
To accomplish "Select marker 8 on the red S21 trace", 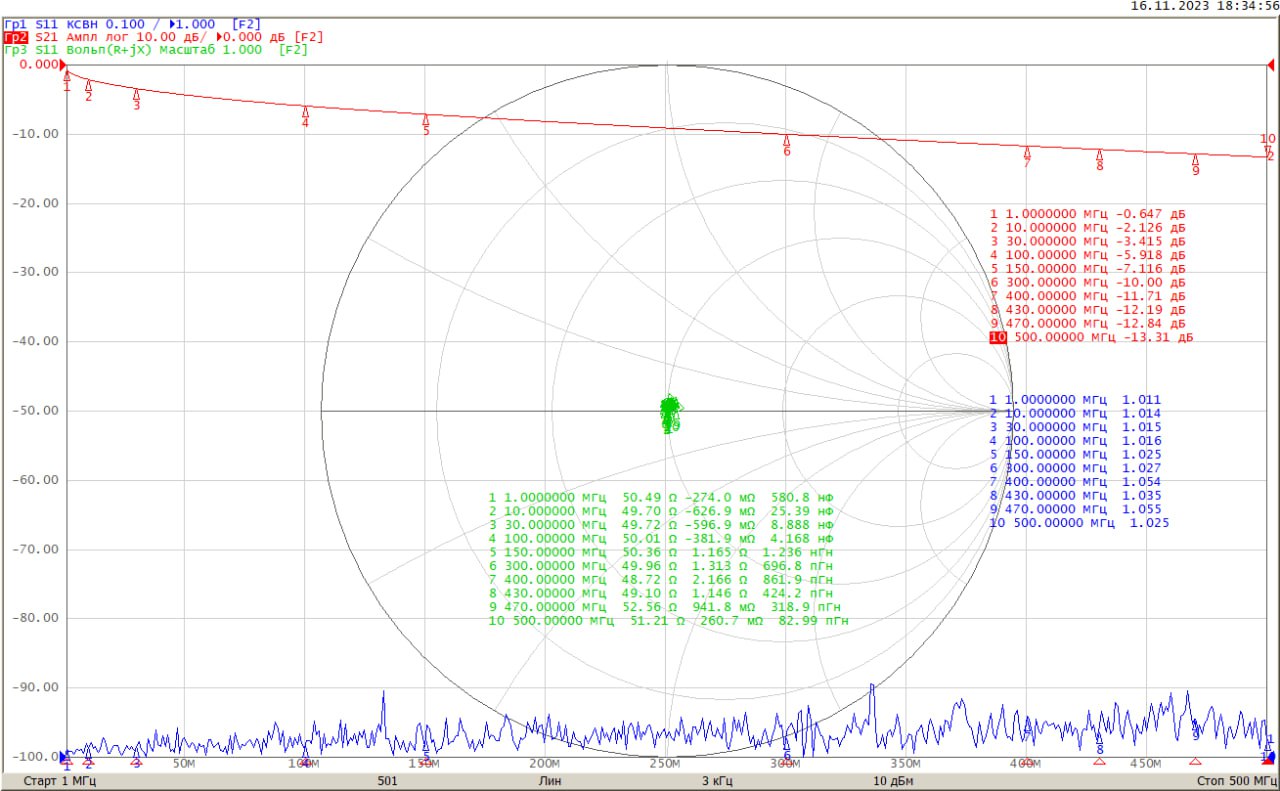I will pyautogui.click(x=1099, y=160).
